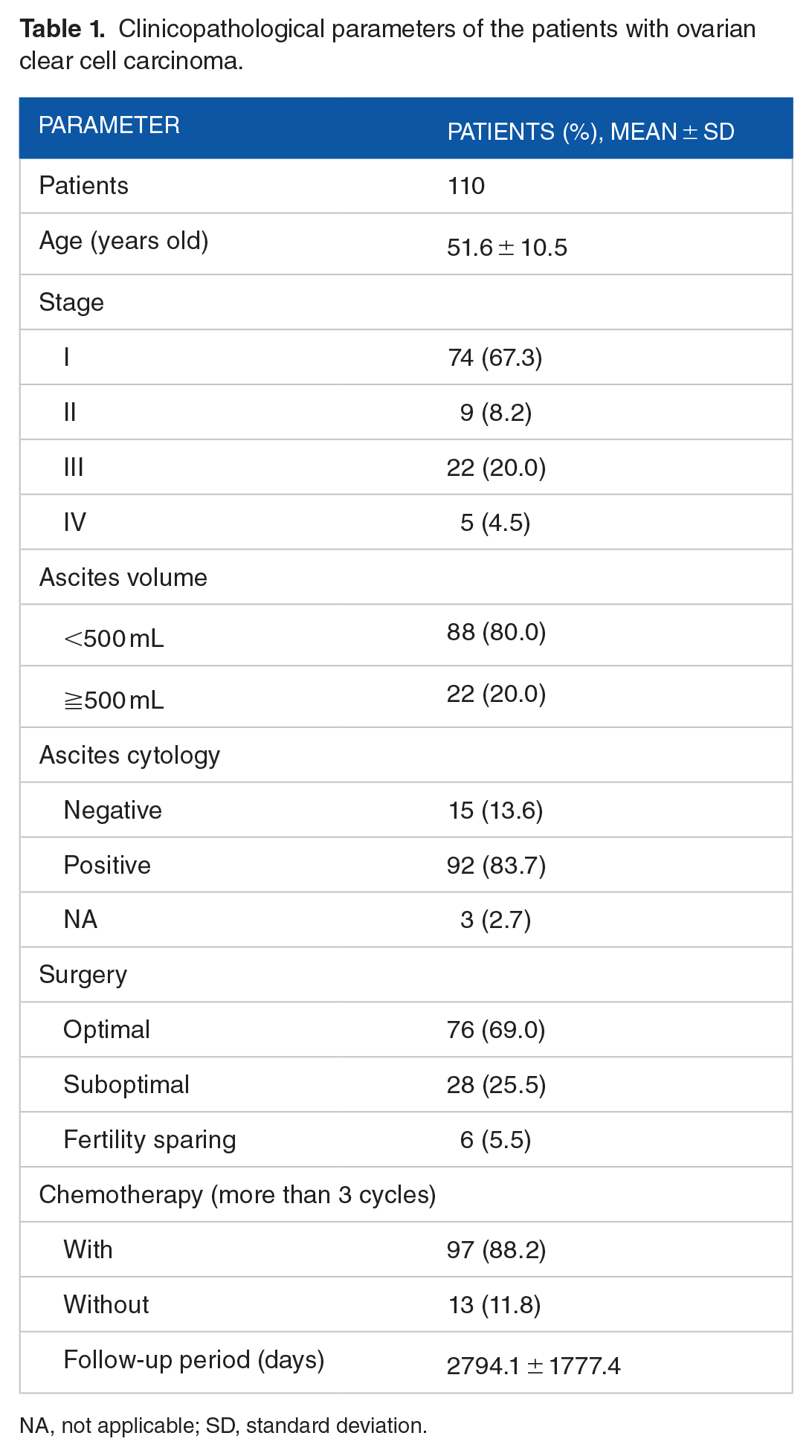Click the Ascites volume heading
This screenshot has height=1456, width=812.
(x=123, y=578)
